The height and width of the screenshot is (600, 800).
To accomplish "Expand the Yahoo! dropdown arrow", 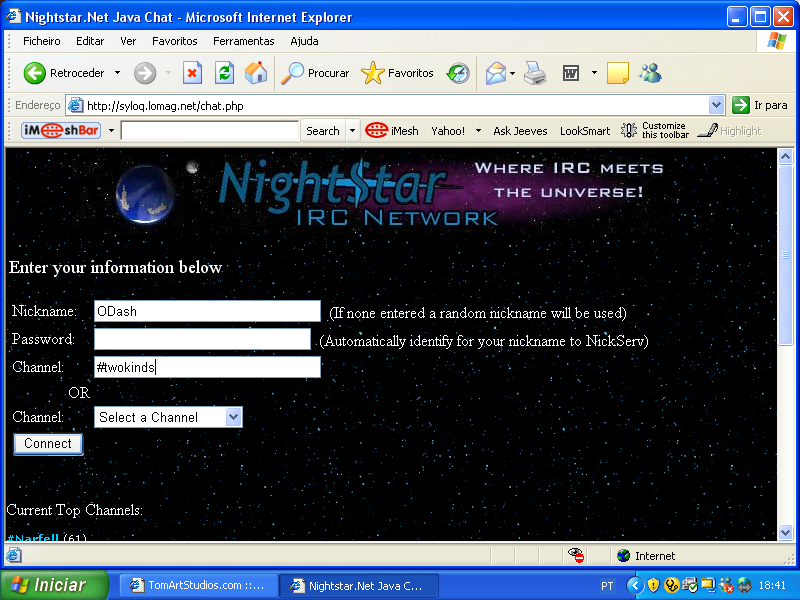I will click(478, 131).
